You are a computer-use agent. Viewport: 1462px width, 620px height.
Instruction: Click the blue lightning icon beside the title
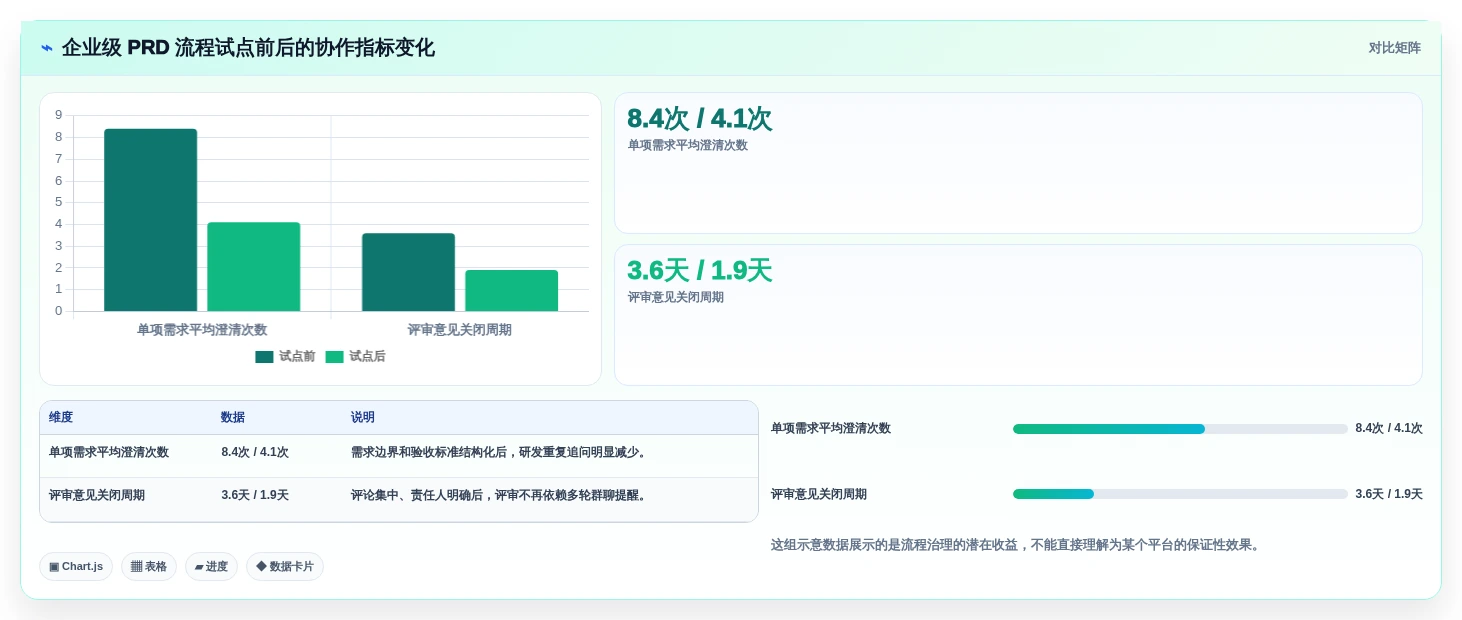47,48
